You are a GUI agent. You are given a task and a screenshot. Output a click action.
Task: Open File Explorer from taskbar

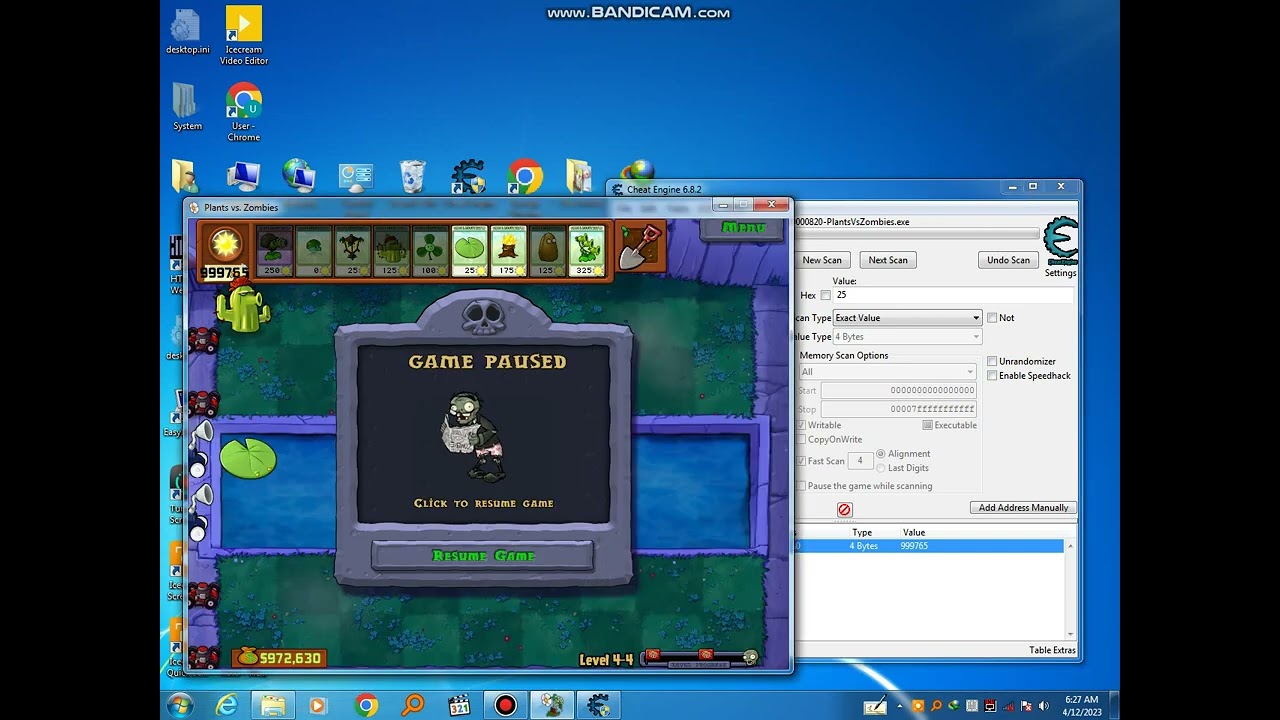273,705
